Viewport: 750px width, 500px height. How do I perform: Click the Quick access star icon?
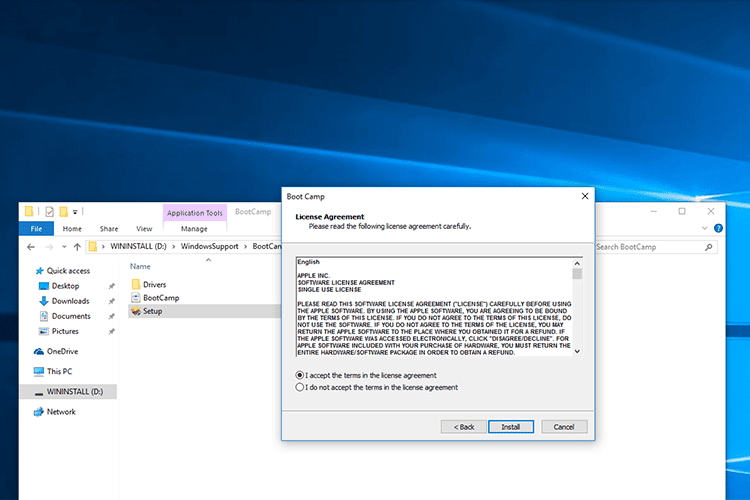[40, 271]
